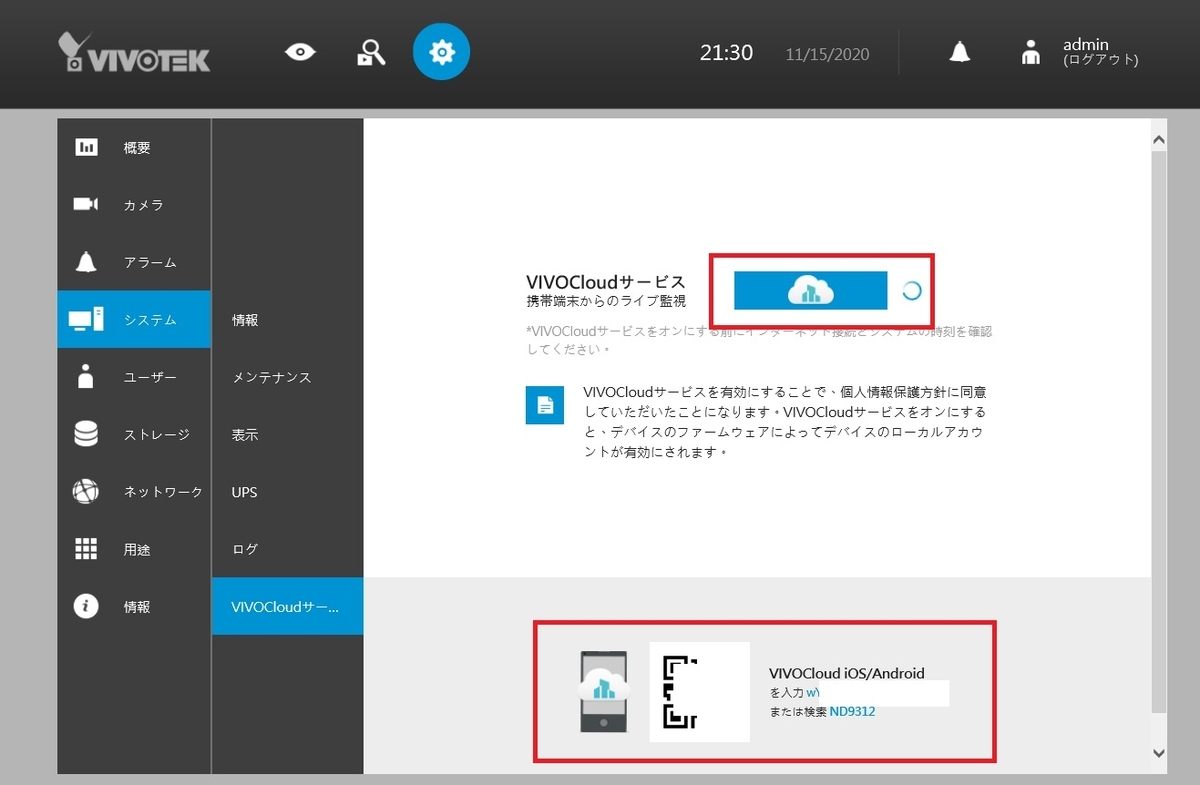Click the ログアウト link

point(1100,60)
